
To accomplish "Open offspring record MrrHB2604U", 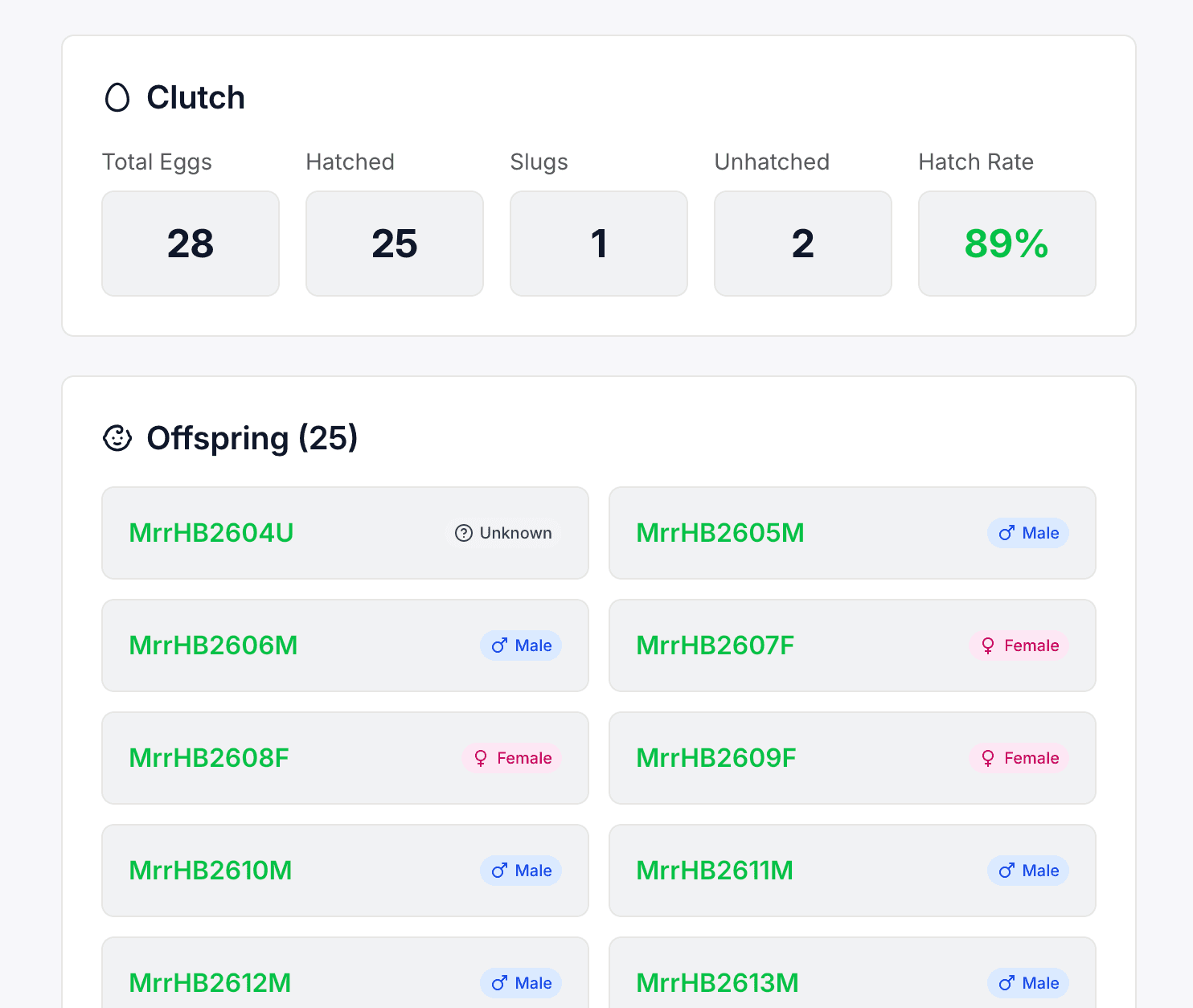I will (x=211, y=533).
